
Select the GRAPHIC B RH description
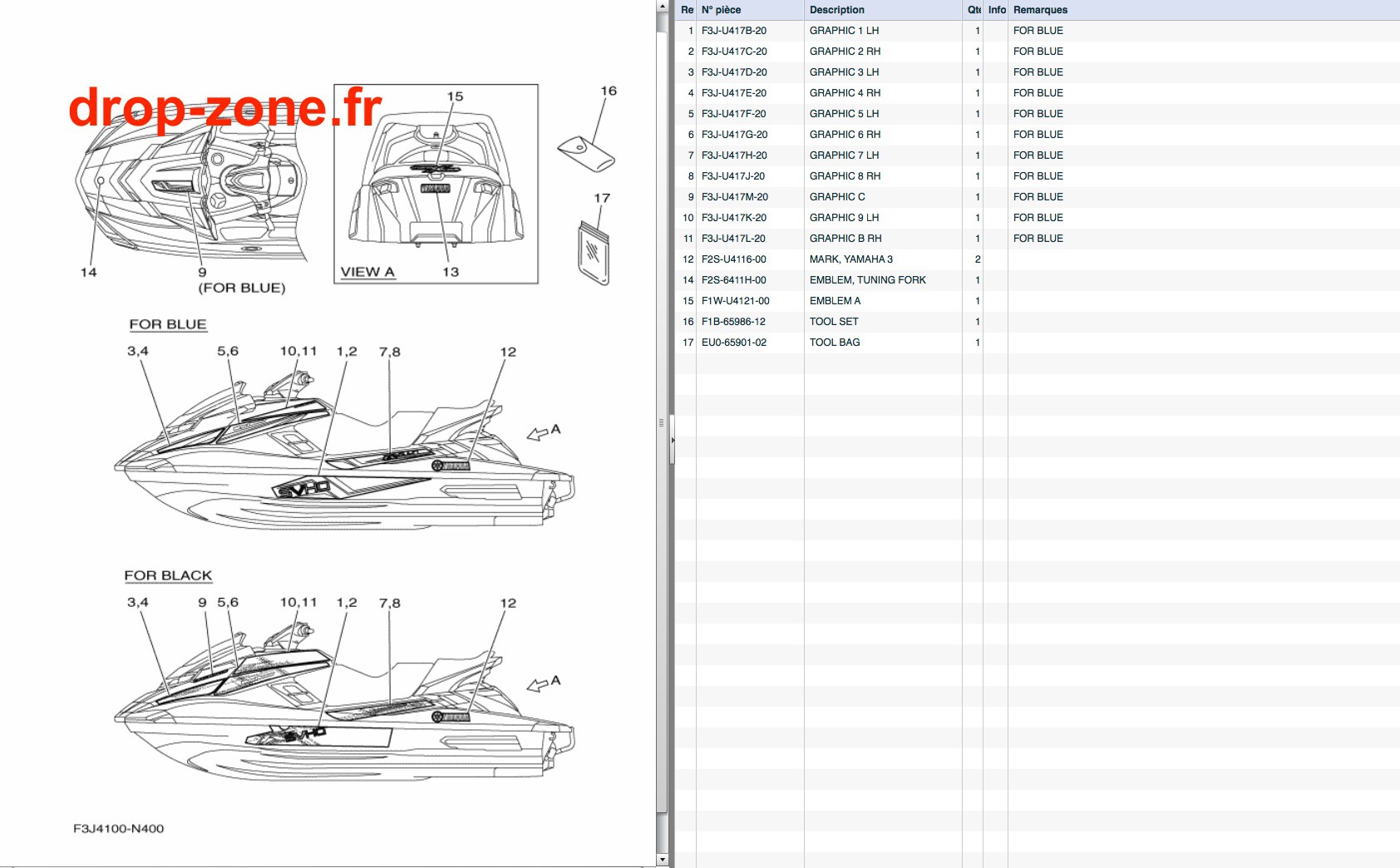click(845, 239)
